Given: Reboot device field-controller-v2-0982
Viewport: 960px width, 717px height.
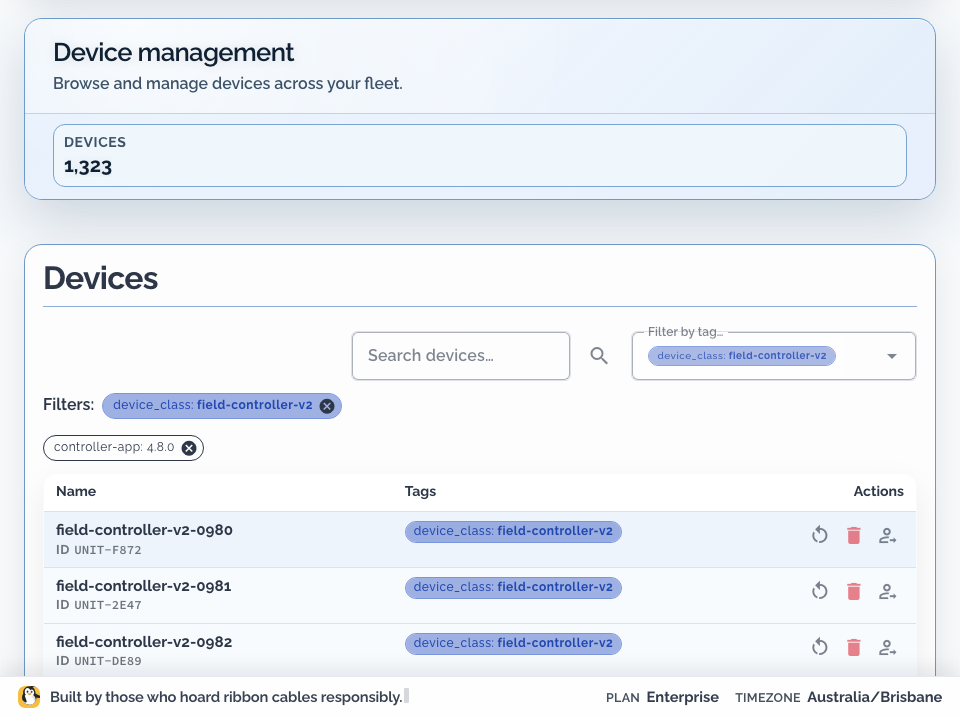Looking at the screenshot, I should 819,647.
